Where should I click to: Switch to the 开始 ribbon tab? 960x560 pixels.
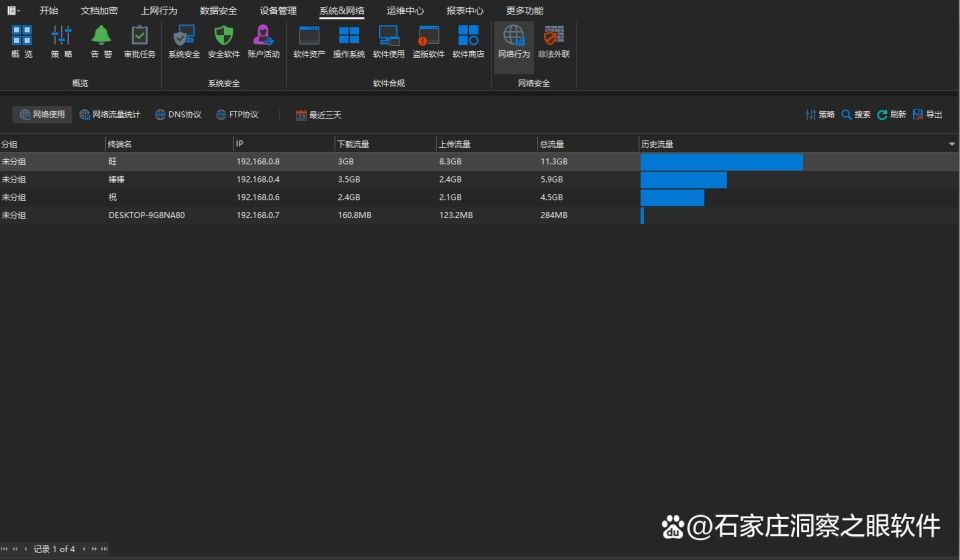pos(49,10)
